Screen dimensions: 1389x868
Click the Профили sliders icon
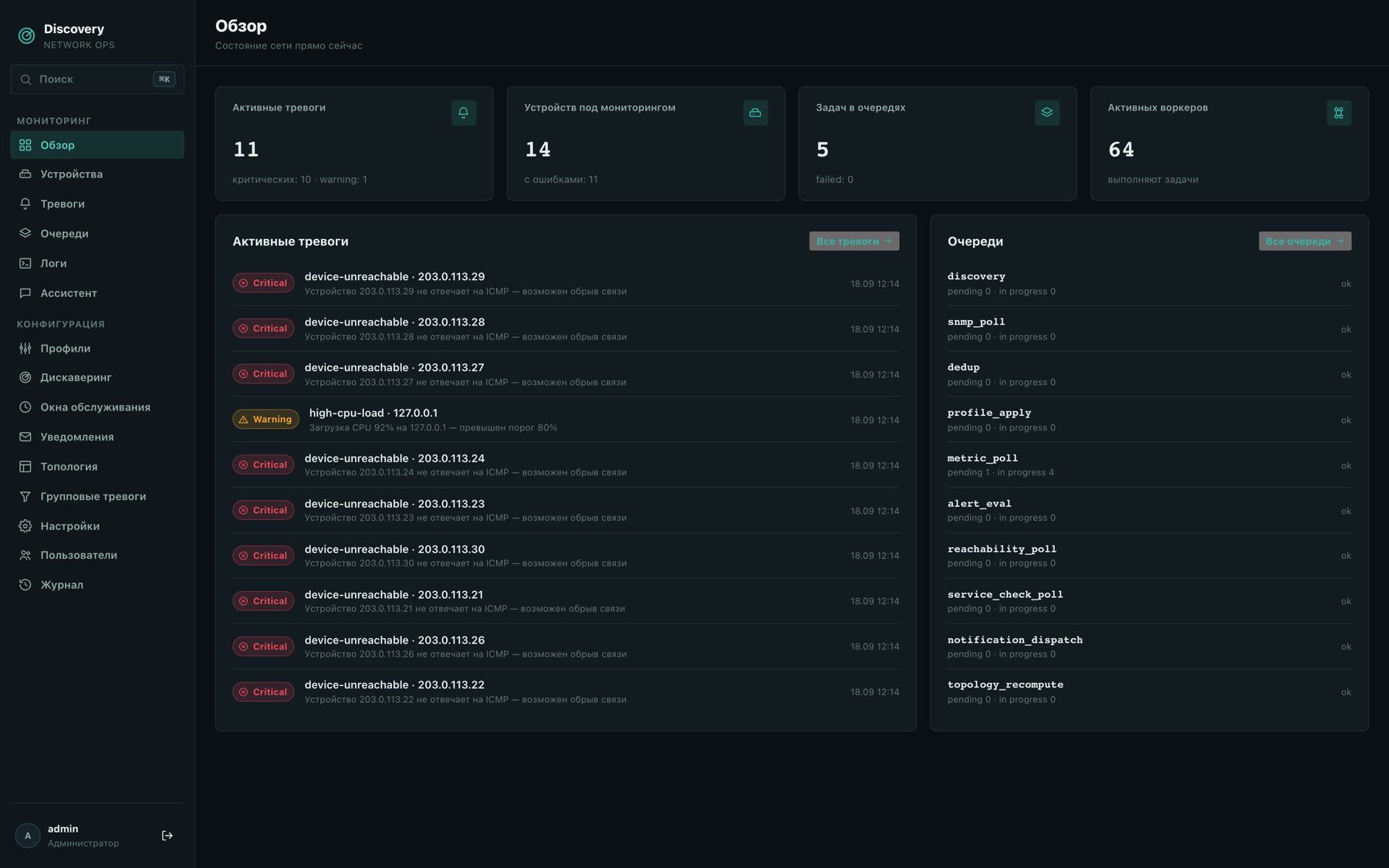[25, 349]
